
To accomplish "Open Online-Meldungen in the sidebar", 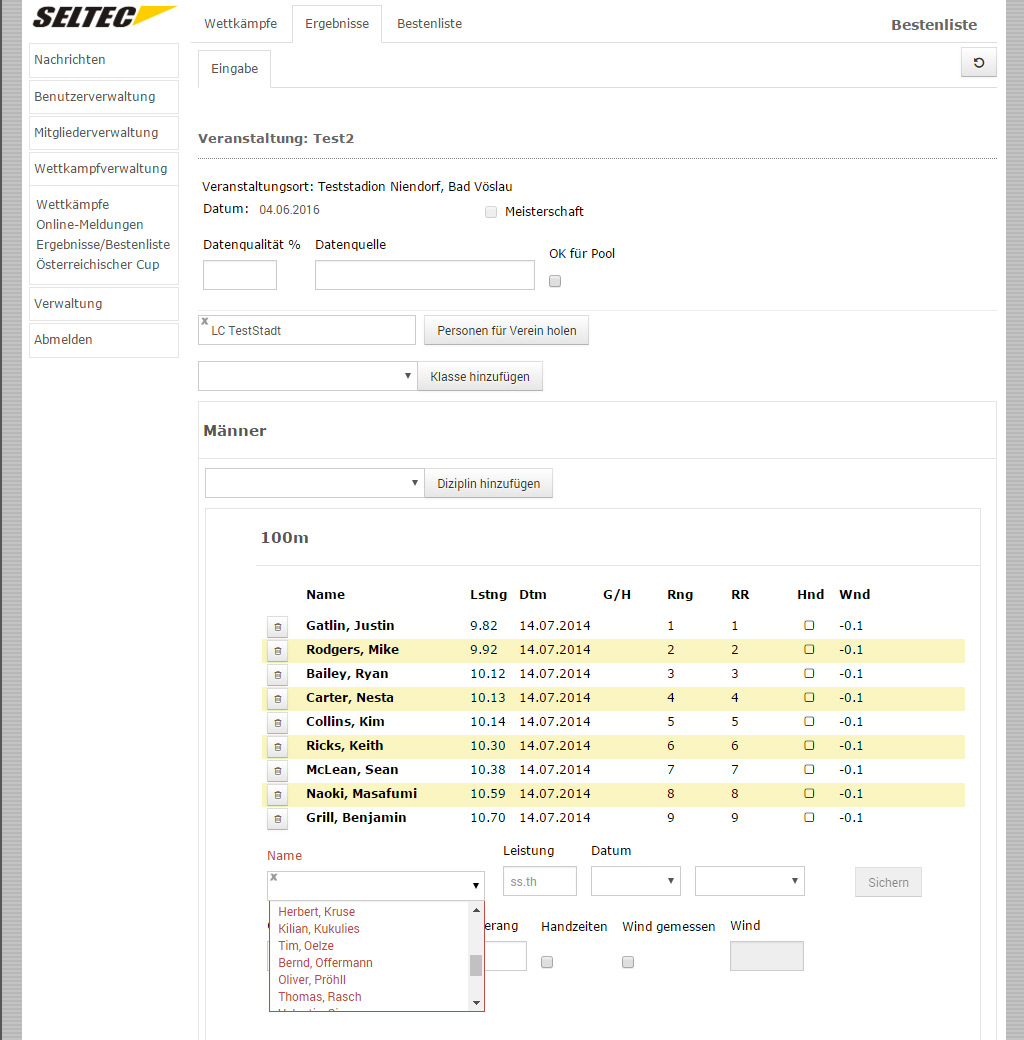I will [x=90, y=225].
